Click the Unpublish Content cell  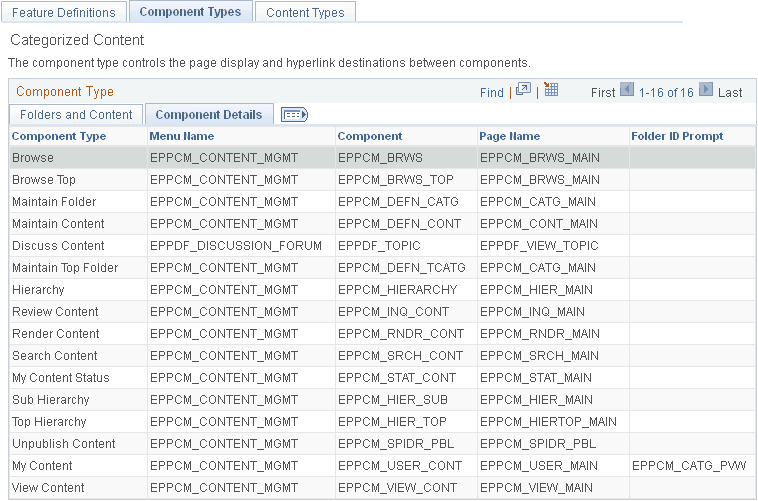[x=78, y=444]
